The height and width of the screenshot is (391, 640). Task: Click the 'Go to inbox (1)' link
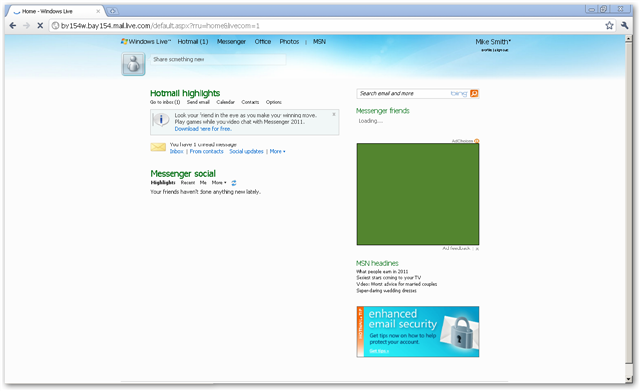tap(165, 102)
